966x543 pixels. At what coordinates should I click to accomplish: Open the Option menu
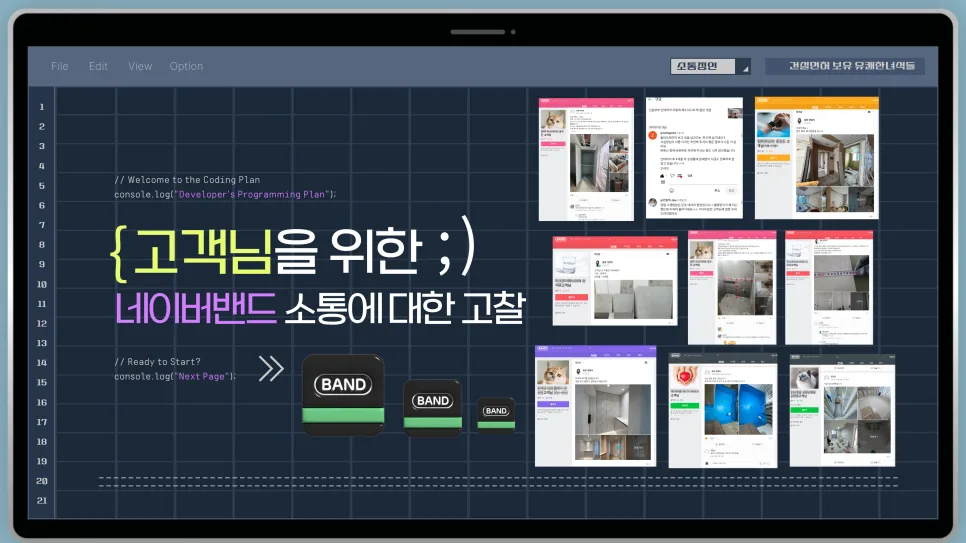click(186, 66)
